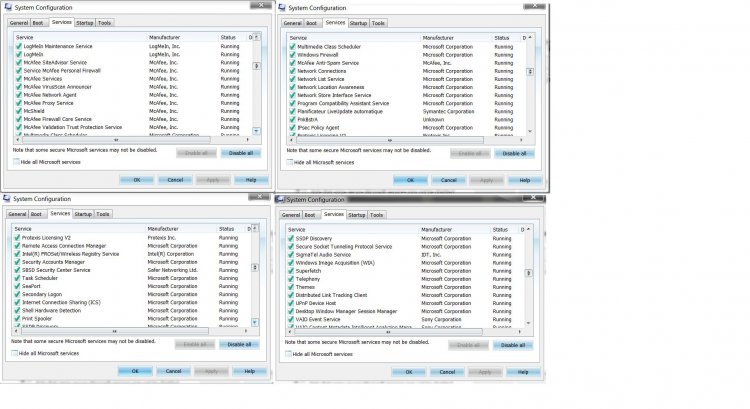This screenshot has height=409, width=750.
Task: Select the Services tab in the Protexis Licensing window
Action: pyautogui.click(x=60, y=213)
